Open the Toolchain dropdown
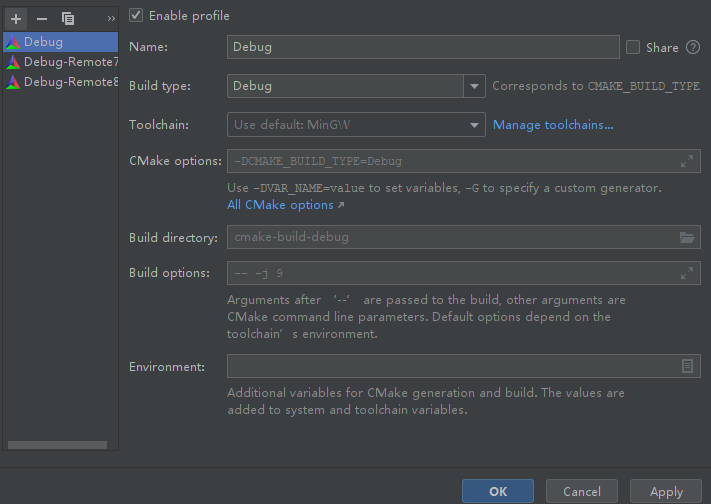The width and height of the screenshot is (711, 504). [475, 125]
